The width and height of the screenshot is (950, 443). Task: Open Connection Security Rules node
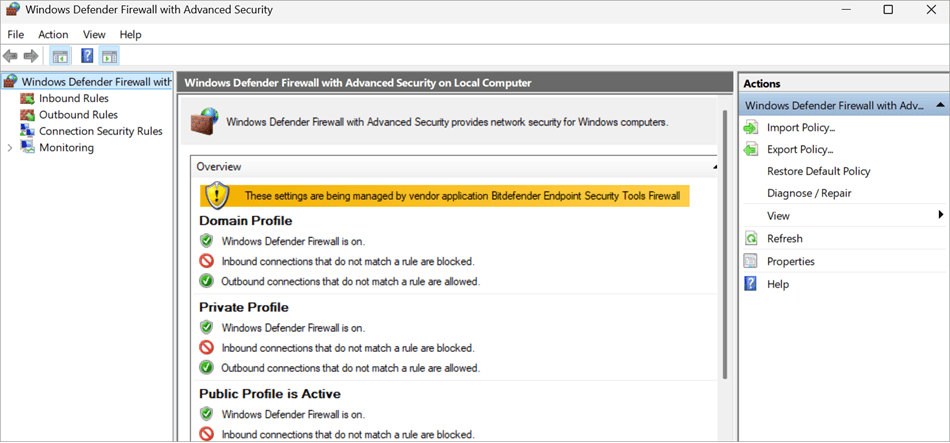point(100,131)
